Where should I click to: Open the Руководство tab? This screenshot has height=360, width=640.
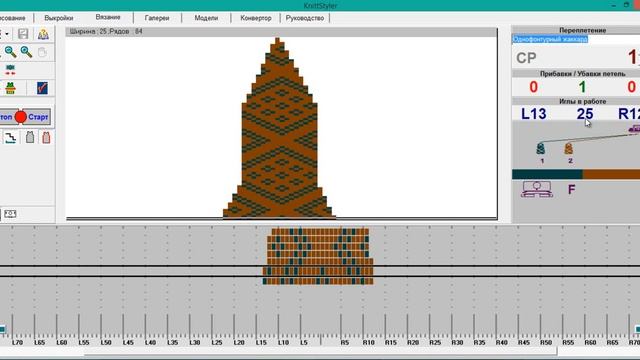(305, 18)
